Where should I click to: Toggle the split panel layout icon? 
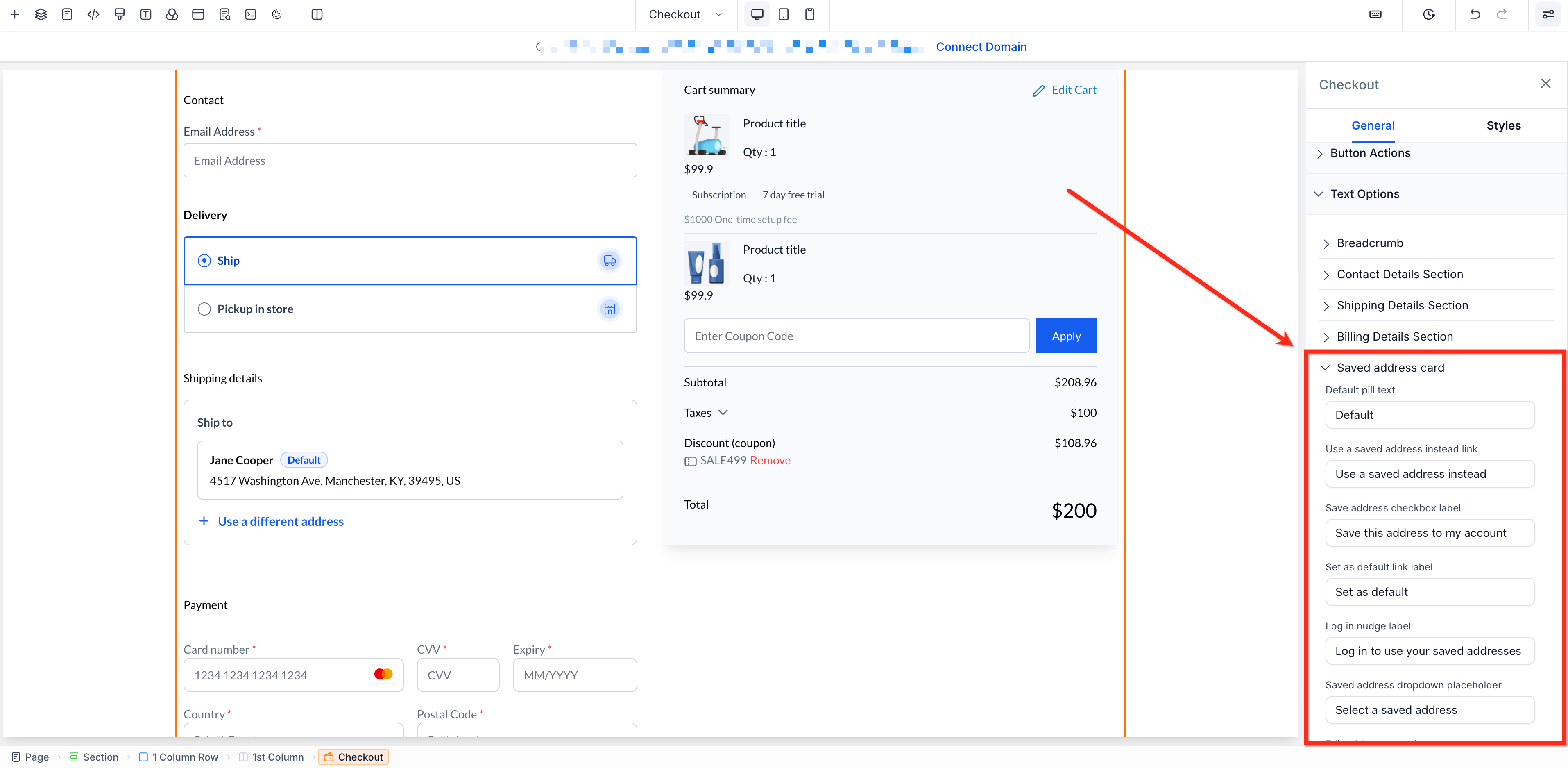317,14
